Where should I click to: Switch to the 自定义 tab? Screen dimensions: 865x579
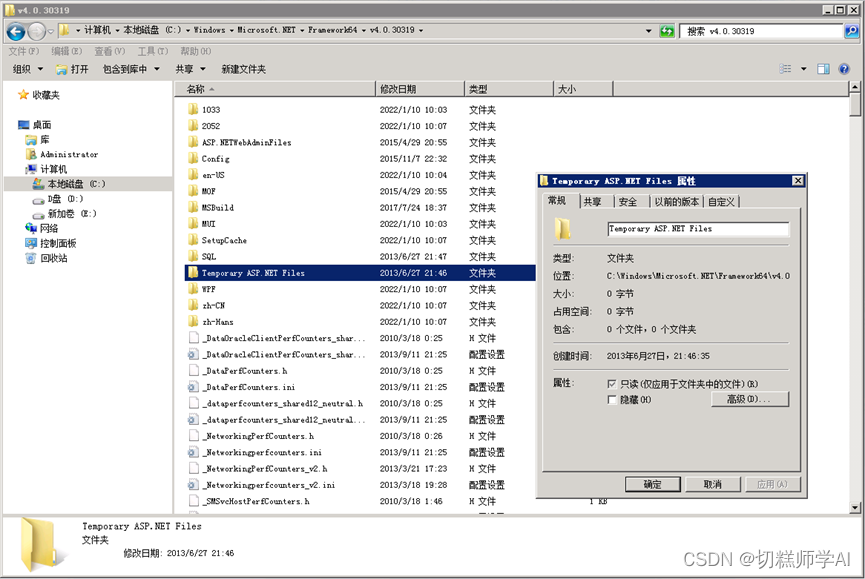[x=722, y=202]
